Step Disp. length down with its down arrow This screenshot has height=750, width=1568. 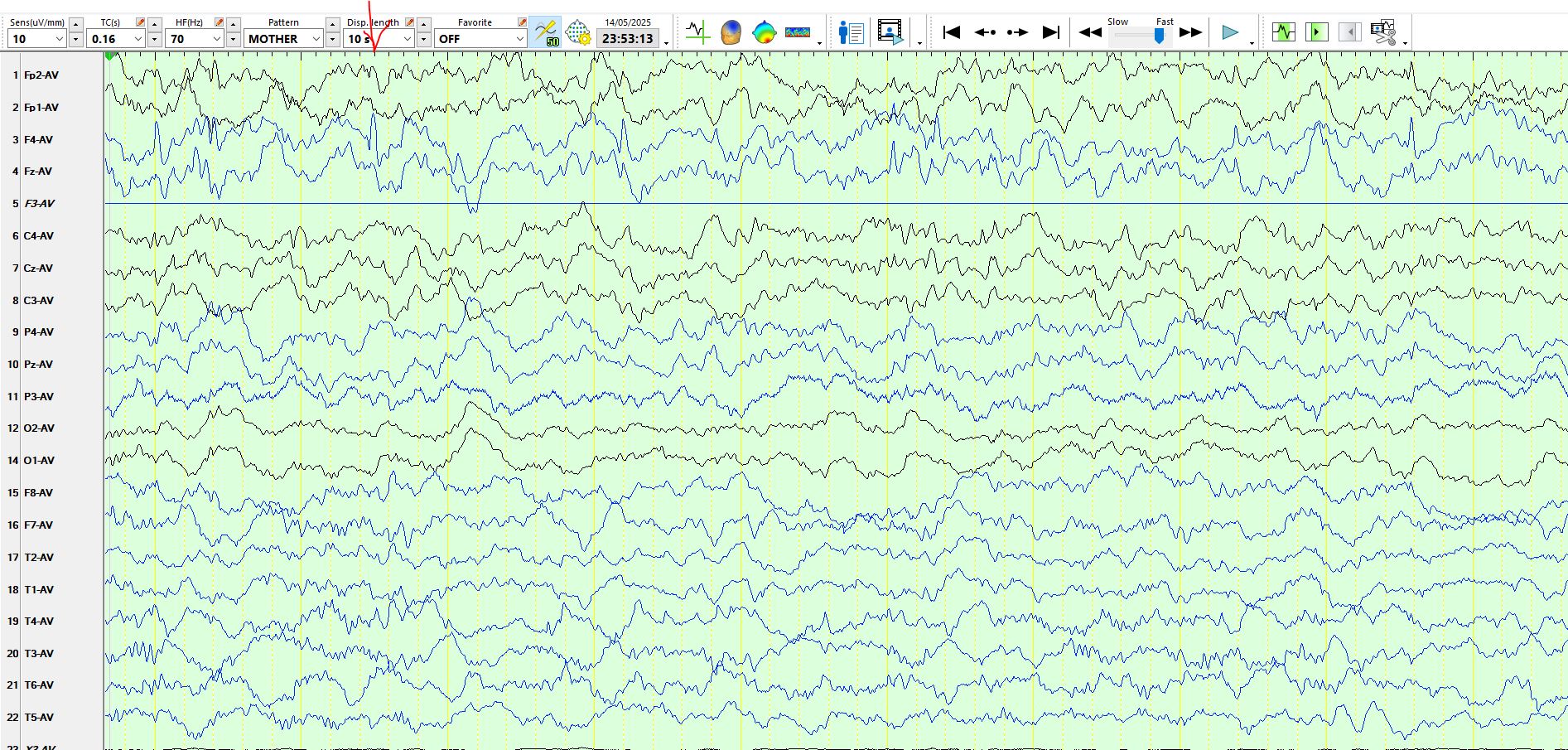424,39
